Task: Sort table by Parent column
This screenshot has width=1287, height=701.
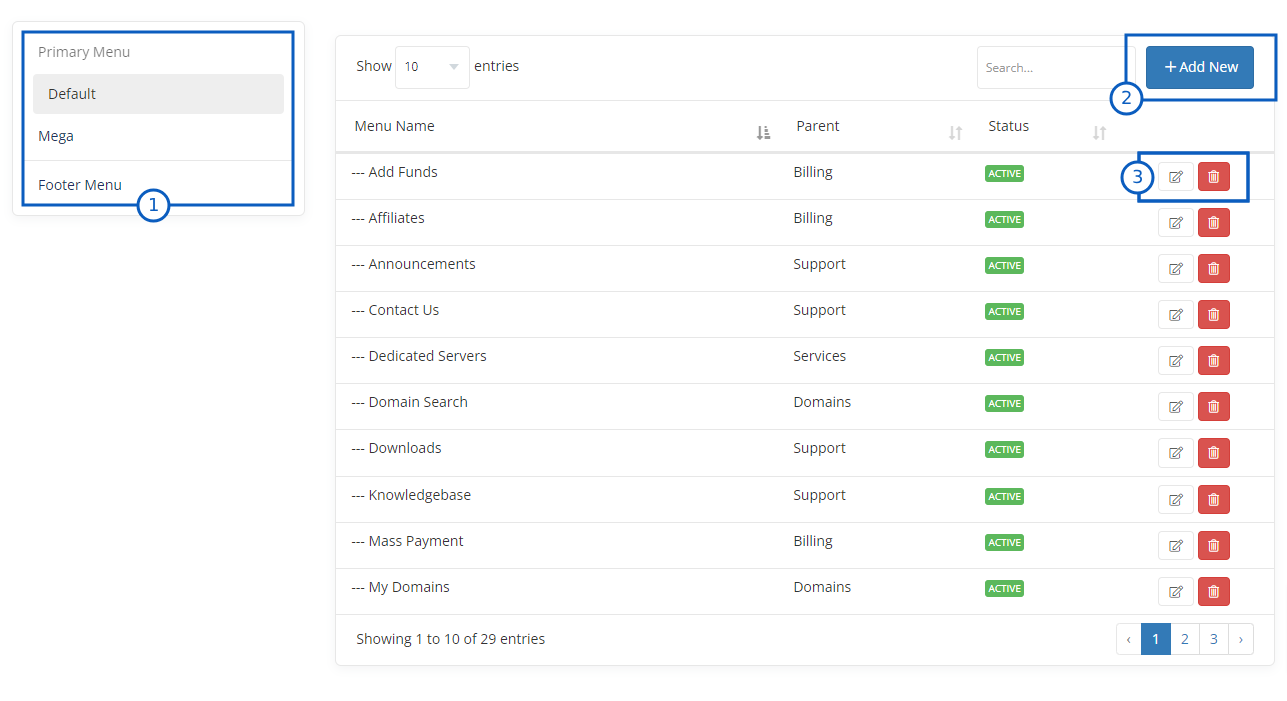Action: pos(955,132)
